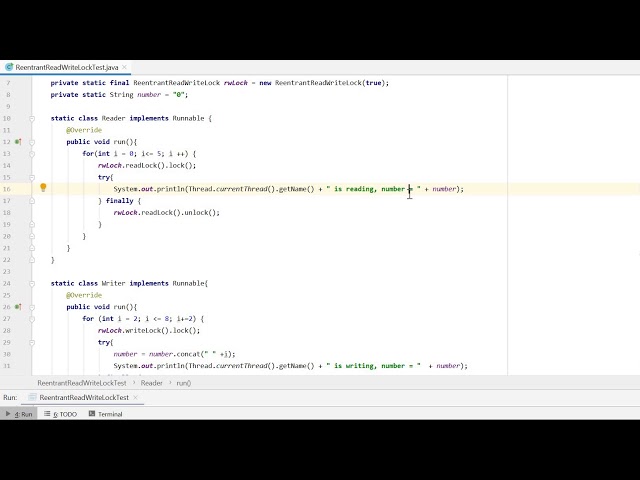
Task: Click the run configuration icon beside ReentrantReadWriteLockTest
Action: coord(32,397)
